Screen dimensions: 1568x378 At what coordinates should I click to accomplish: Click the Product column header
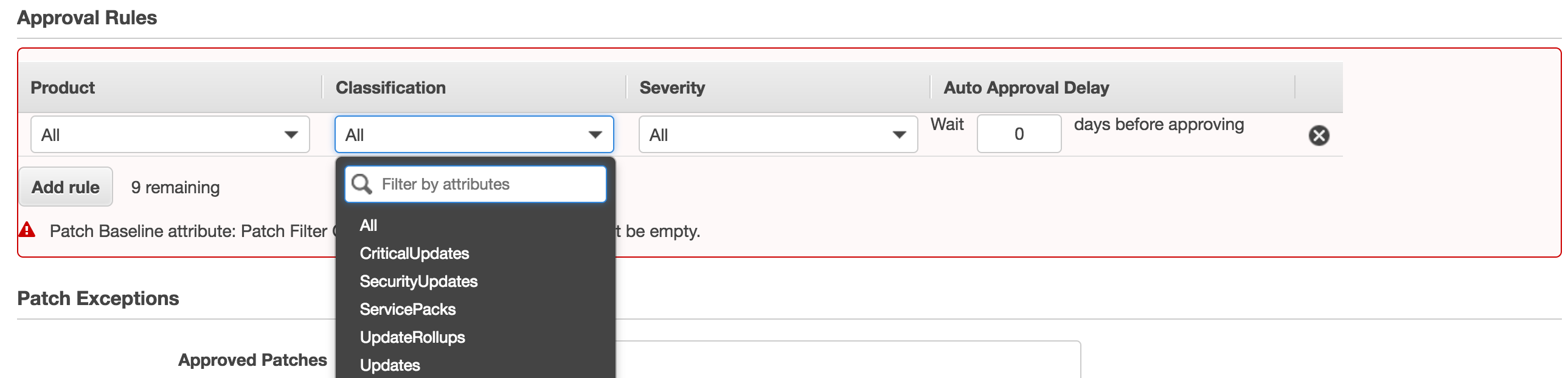[x=63, y=88]
